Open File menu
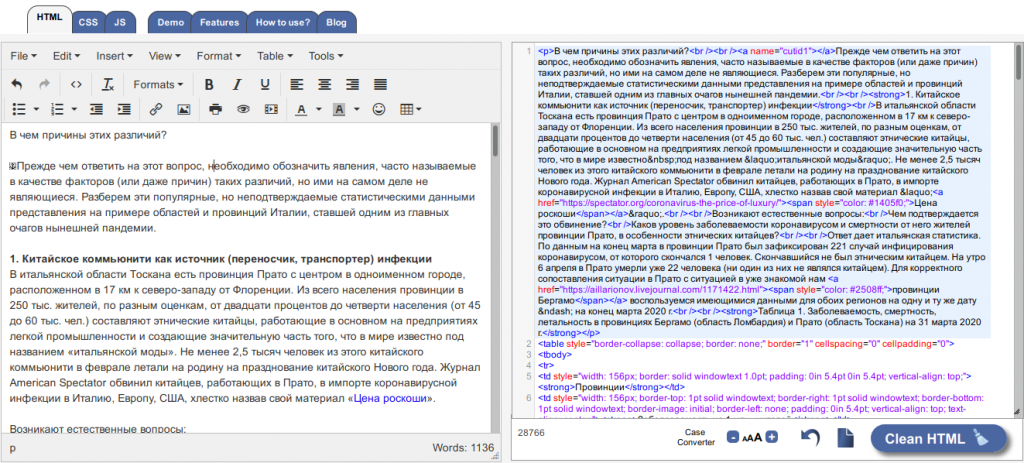 (x=24, y=56)
